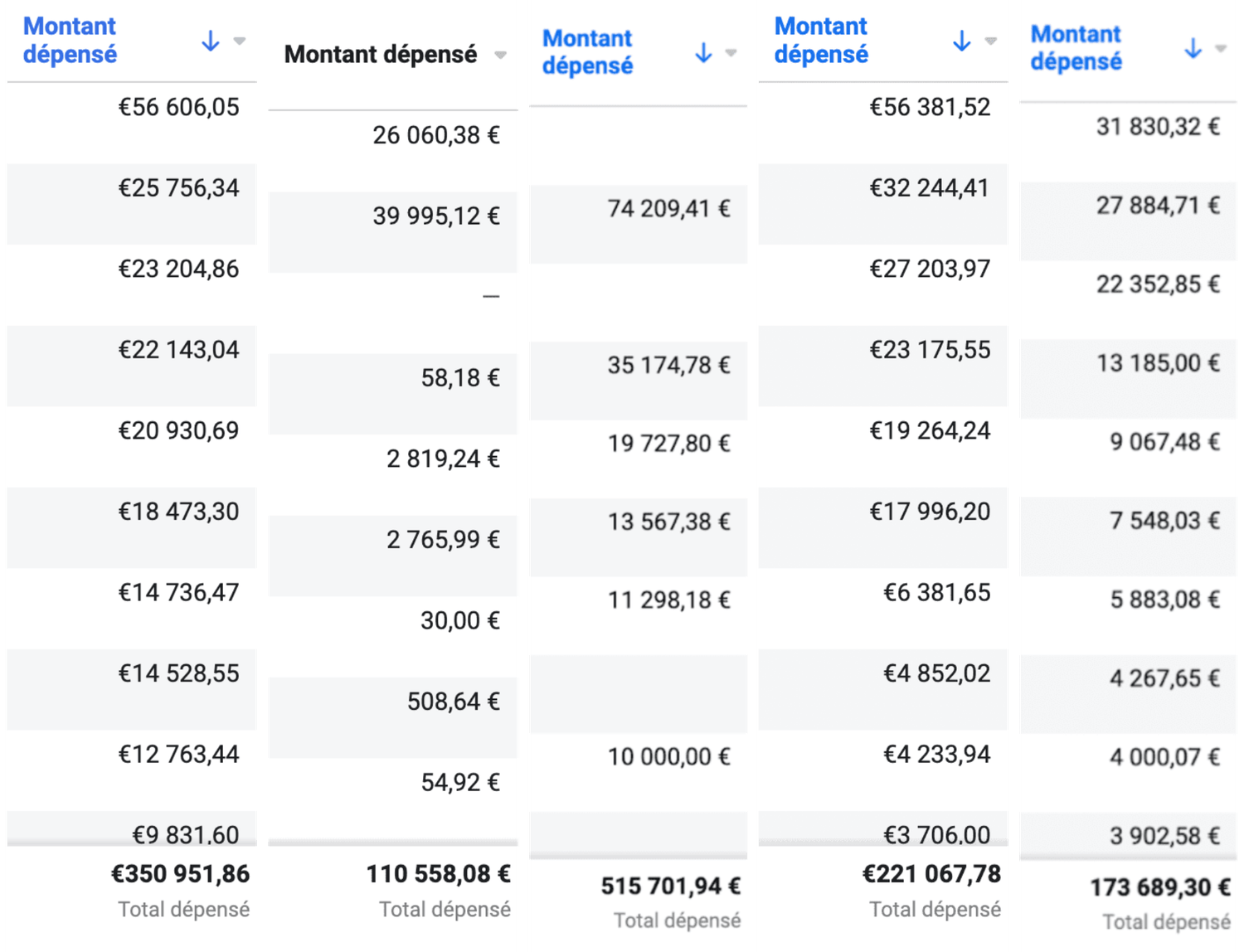Click sort arrow in column totaling €350 951,86
The height and width of the screenshot is (952, 1244).
[x=211, y=41]
